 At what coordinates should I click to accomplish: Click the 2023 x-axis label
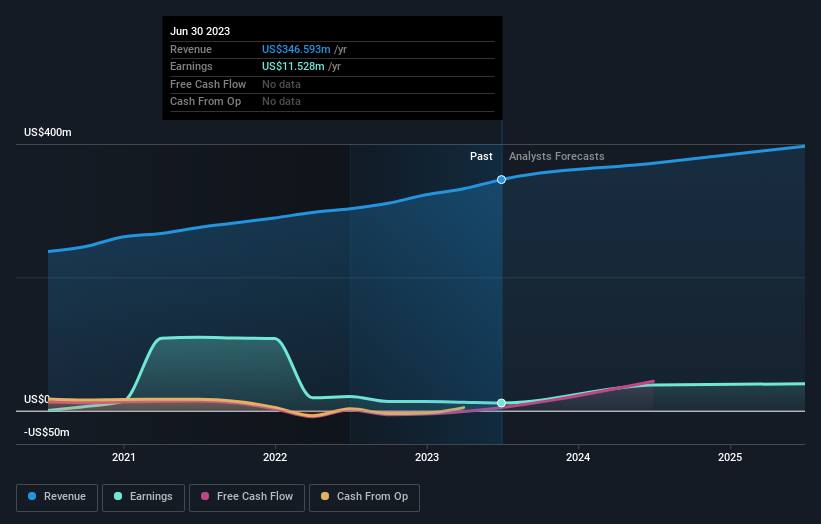click(x=427, y=458)
